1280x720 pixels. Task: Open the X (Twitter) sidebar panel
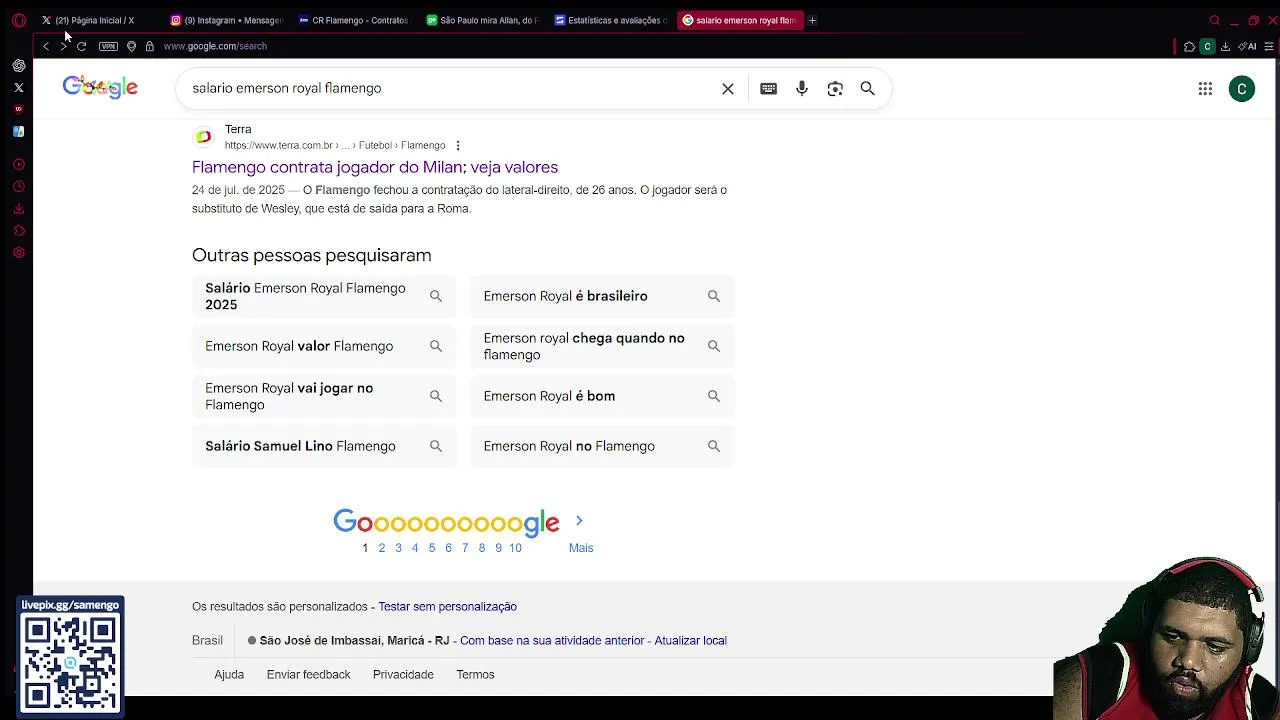click(18, 88)
